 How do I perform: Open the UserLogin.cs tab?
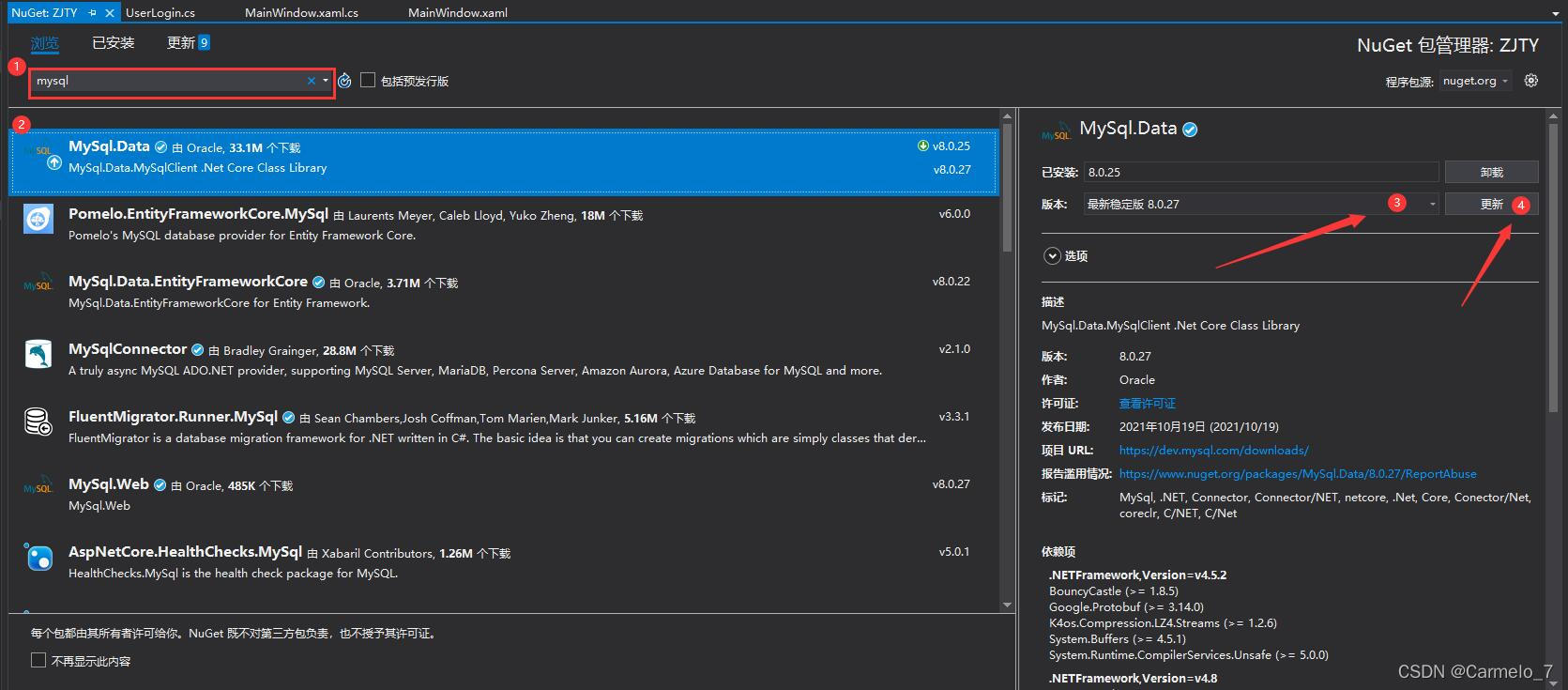click(160, 13)
